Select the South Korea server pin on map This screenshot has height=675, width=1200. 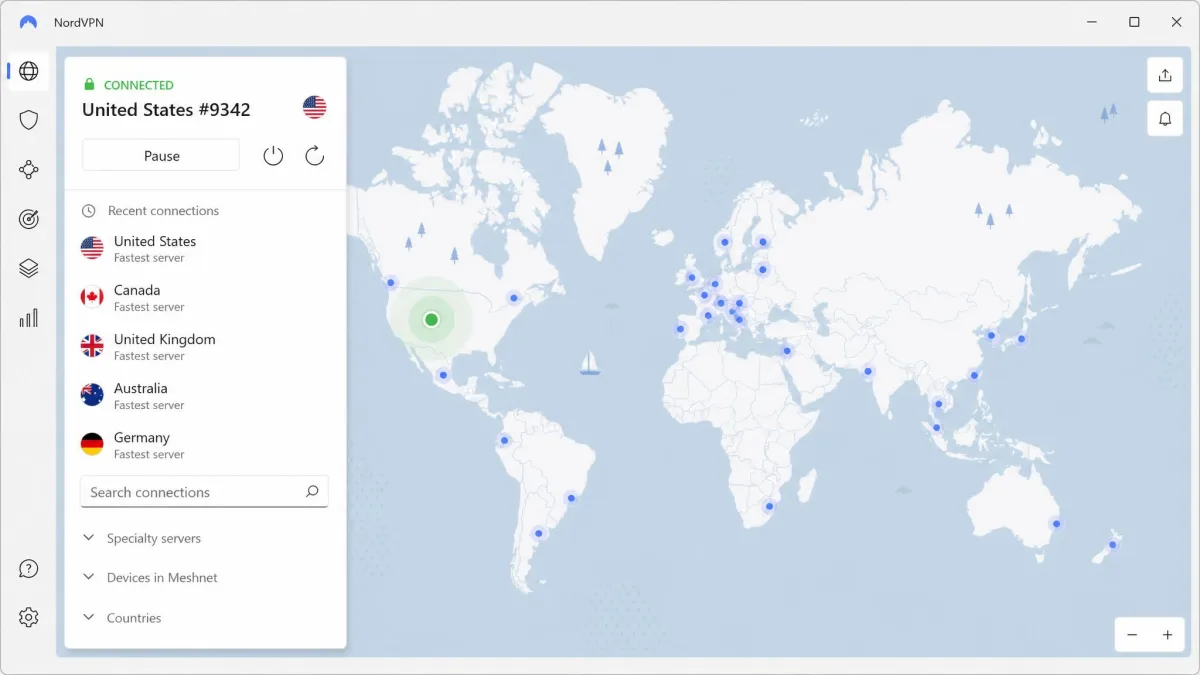[x=991, y=336]
